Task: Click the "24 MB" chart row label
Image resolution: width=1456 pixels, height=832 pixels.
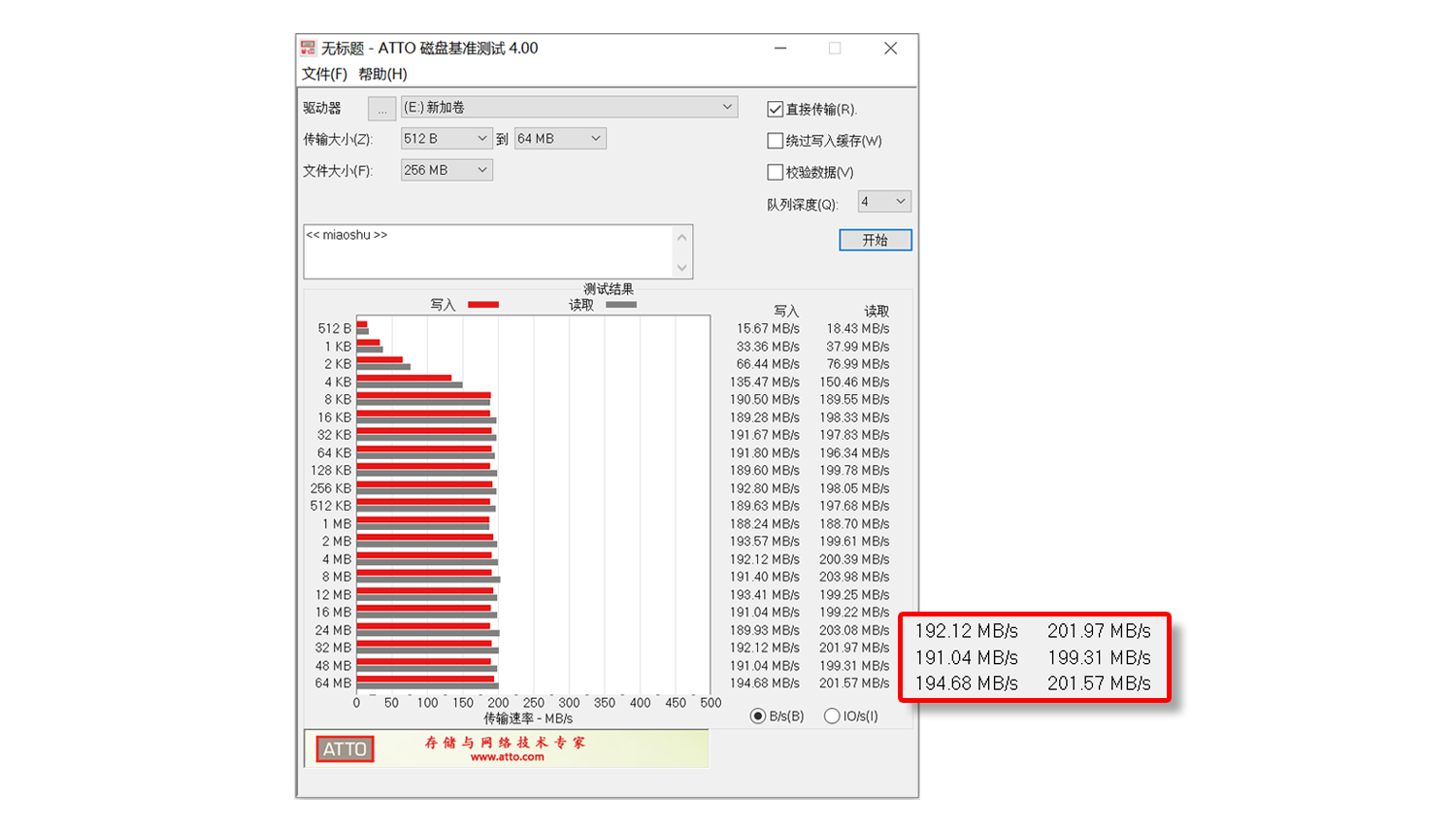Action: point(333,630)
